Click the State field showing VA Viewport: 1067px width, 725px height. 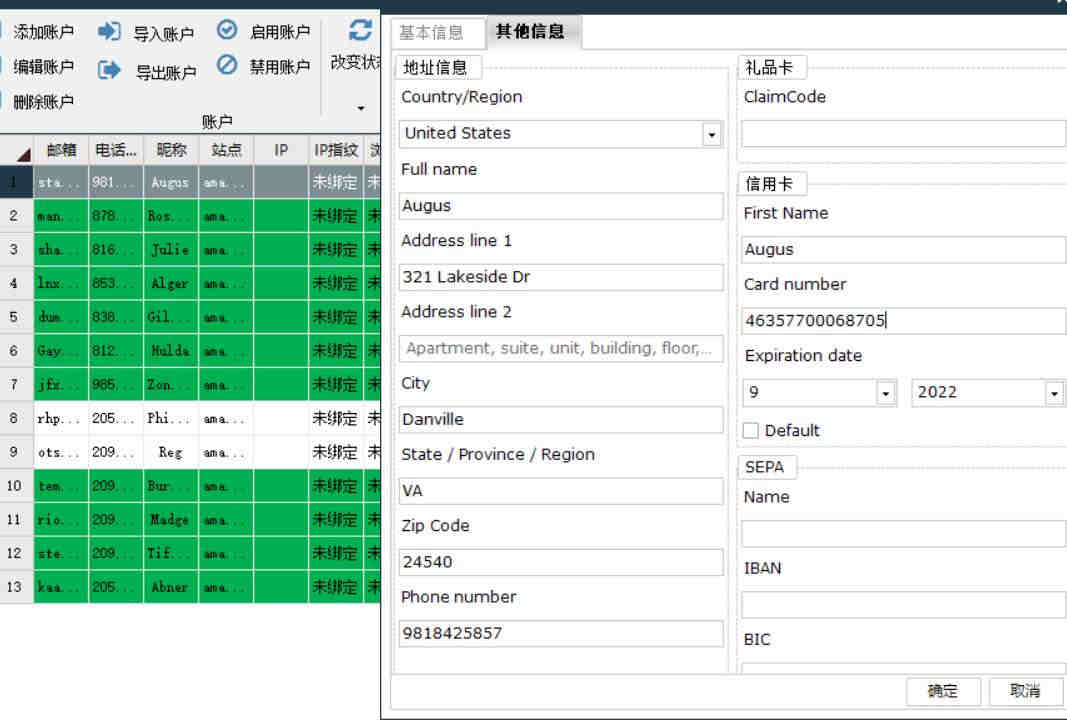pyautogui.click(x=561, y=491)
